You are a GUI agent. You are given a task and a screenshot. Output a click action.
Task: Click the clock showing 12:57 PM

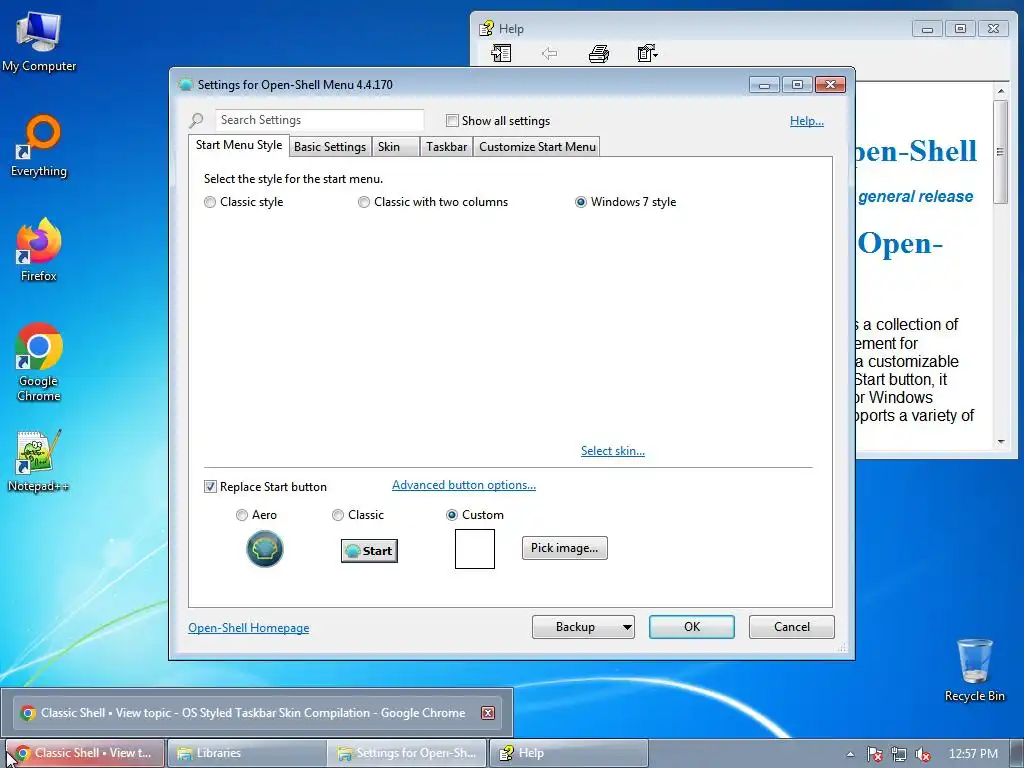coord(973,754)
